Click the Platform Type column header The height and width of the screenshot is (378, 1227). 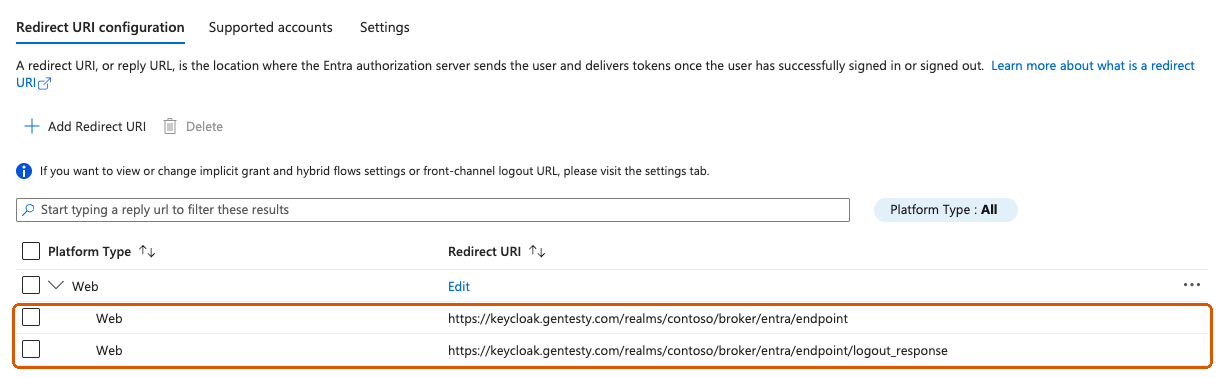click(89, 252)
